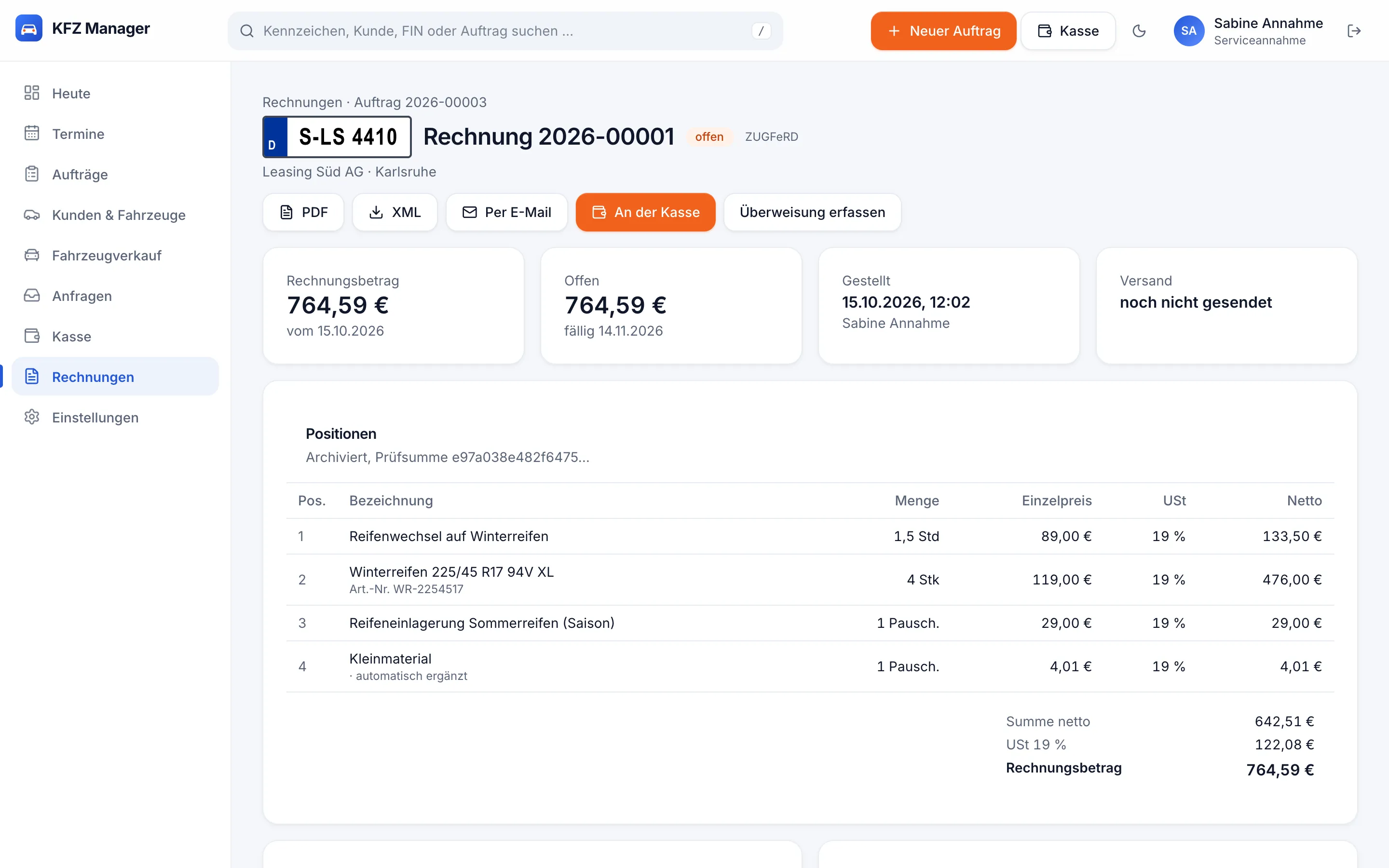Click the S-LS 4410 license plate

tap(337, 136)
